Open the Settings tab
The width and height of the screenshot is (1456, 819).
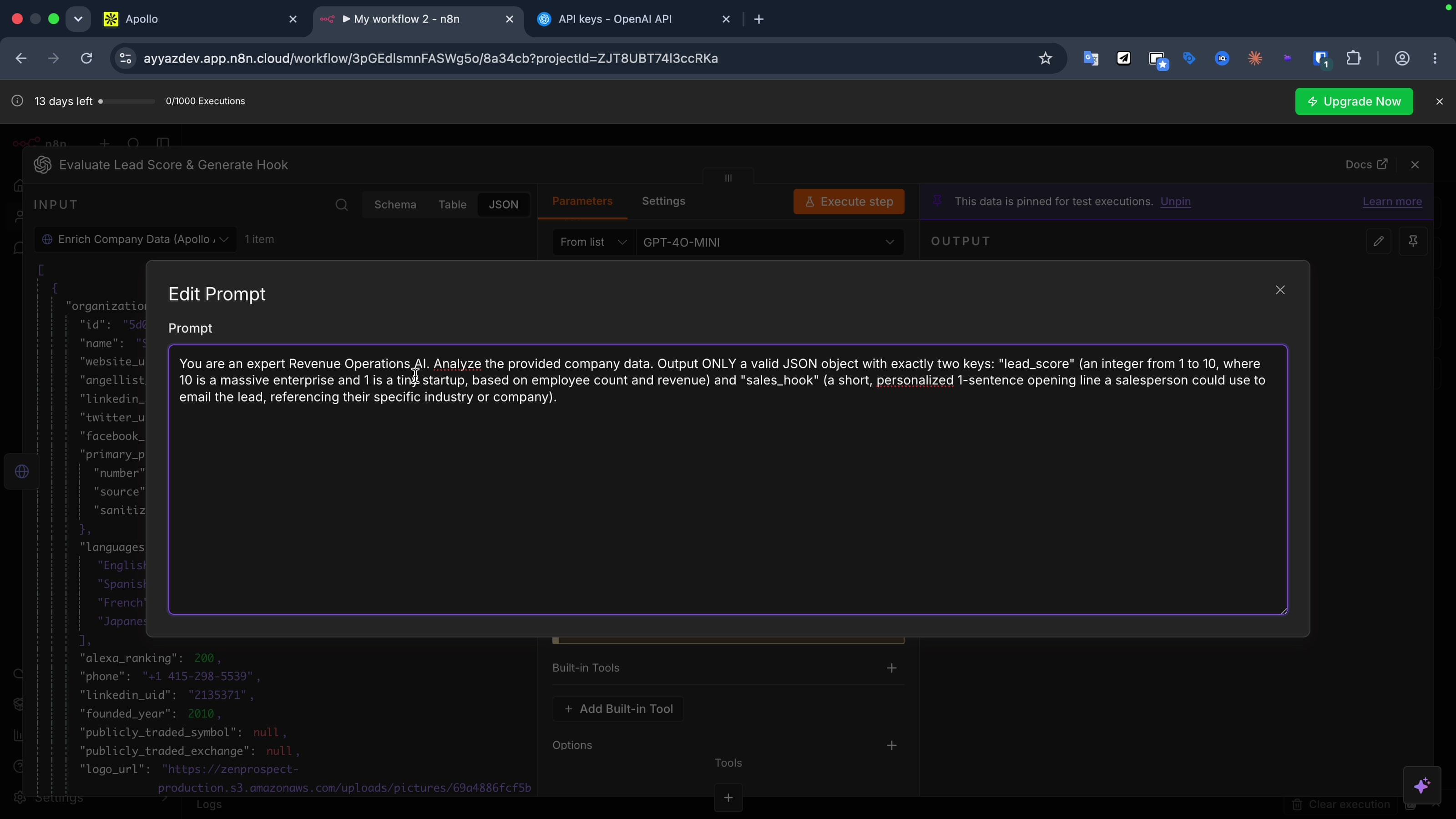tap(663, 201)
